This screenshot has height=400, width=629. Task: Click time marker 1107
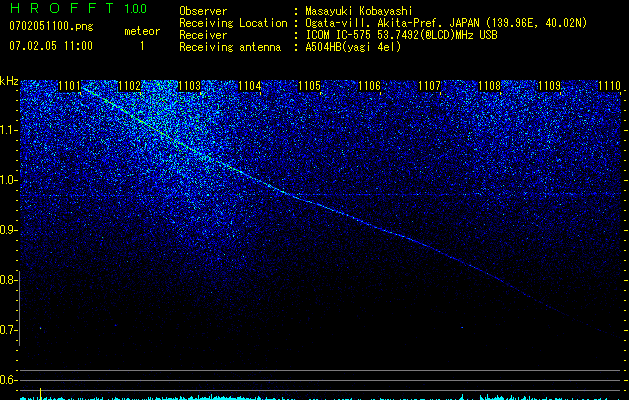click(x=430, y=85)
